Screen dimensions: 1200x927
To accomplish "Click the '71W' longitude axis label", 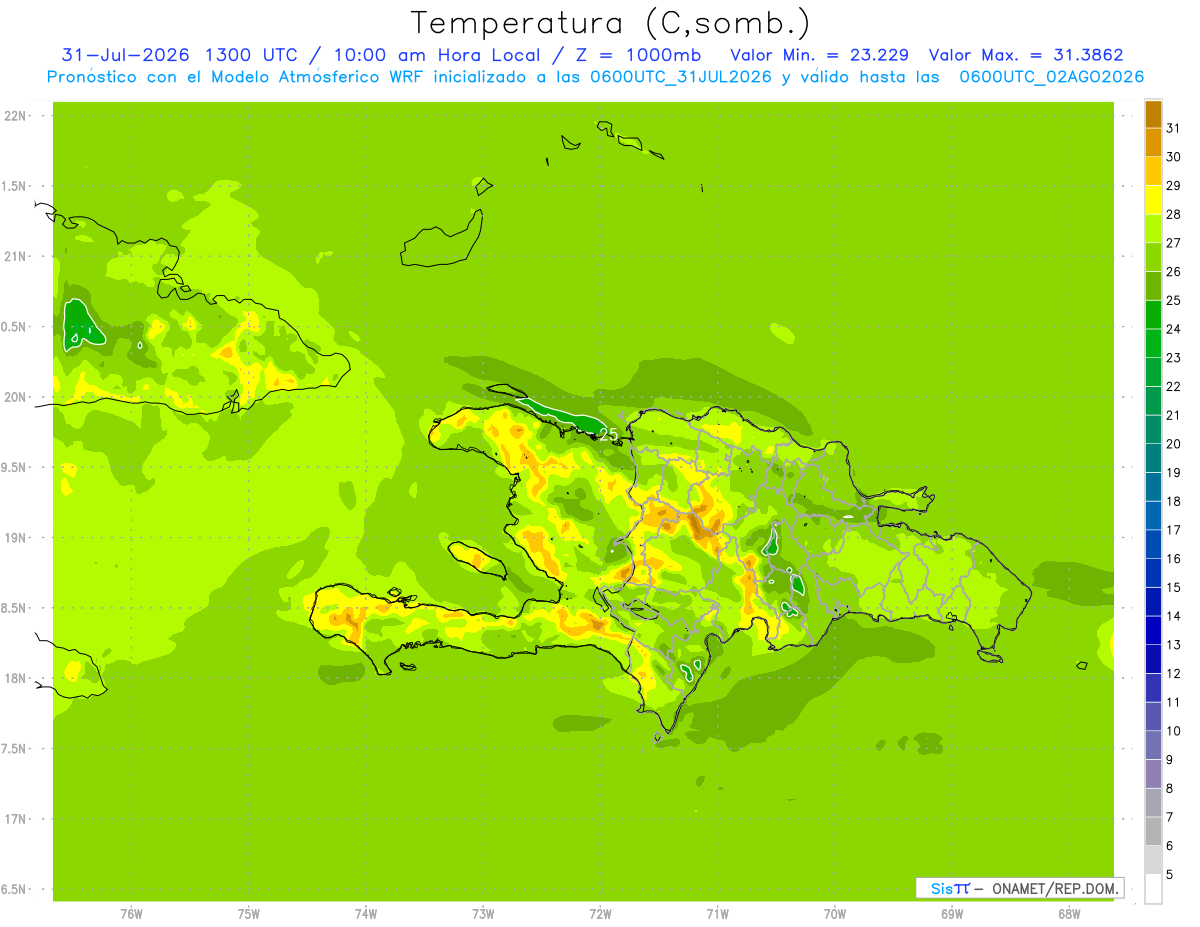I will [x=717, y=914].
